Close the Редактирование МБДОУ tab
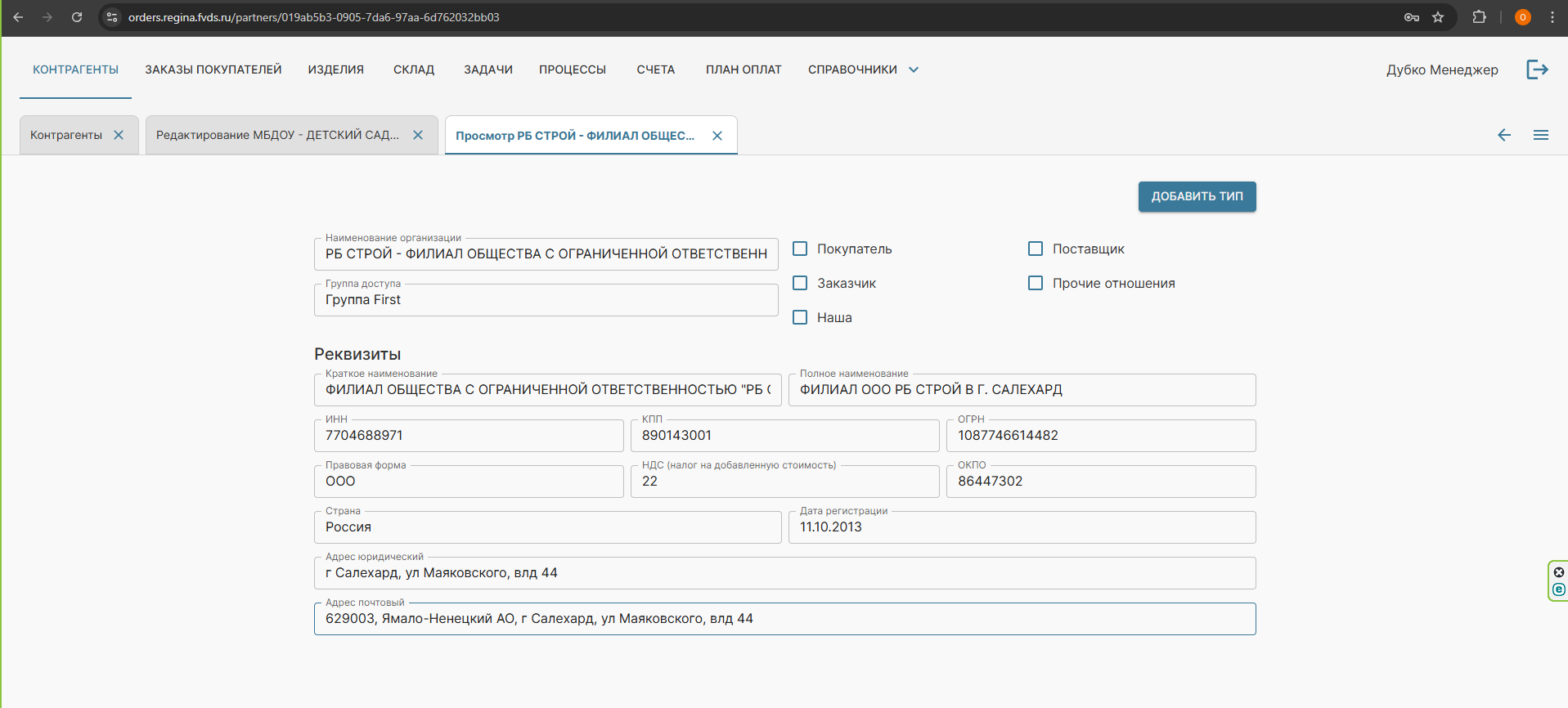Viewport: 1568px width, 708px height. click(418, 135)
